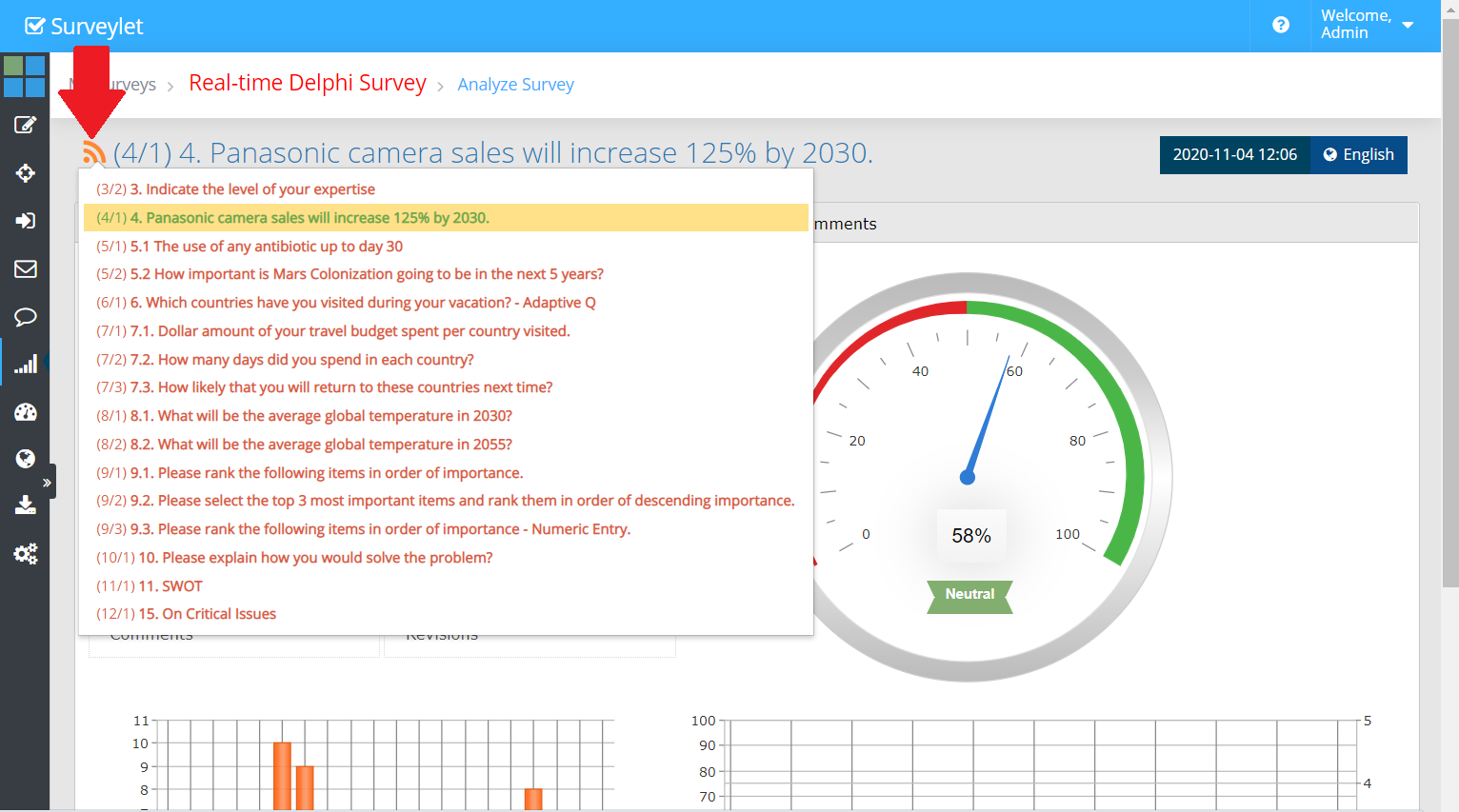The image size is (1459, 812).
Task: Open the edit survey pencil icon in sidebar
Action: pyautogui.click(x=25, y=125)
